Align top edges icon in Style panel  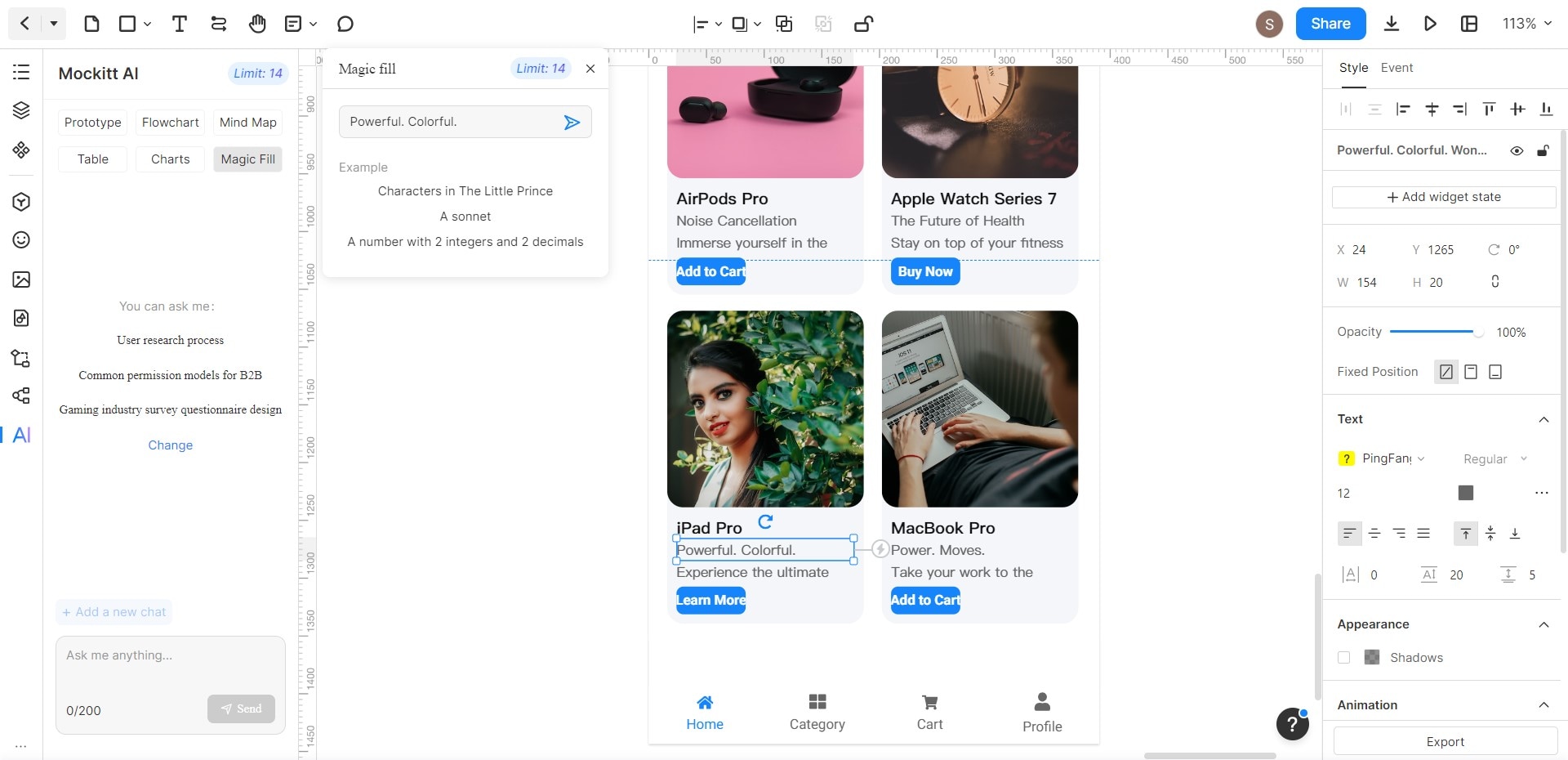tap(1489, 109)
